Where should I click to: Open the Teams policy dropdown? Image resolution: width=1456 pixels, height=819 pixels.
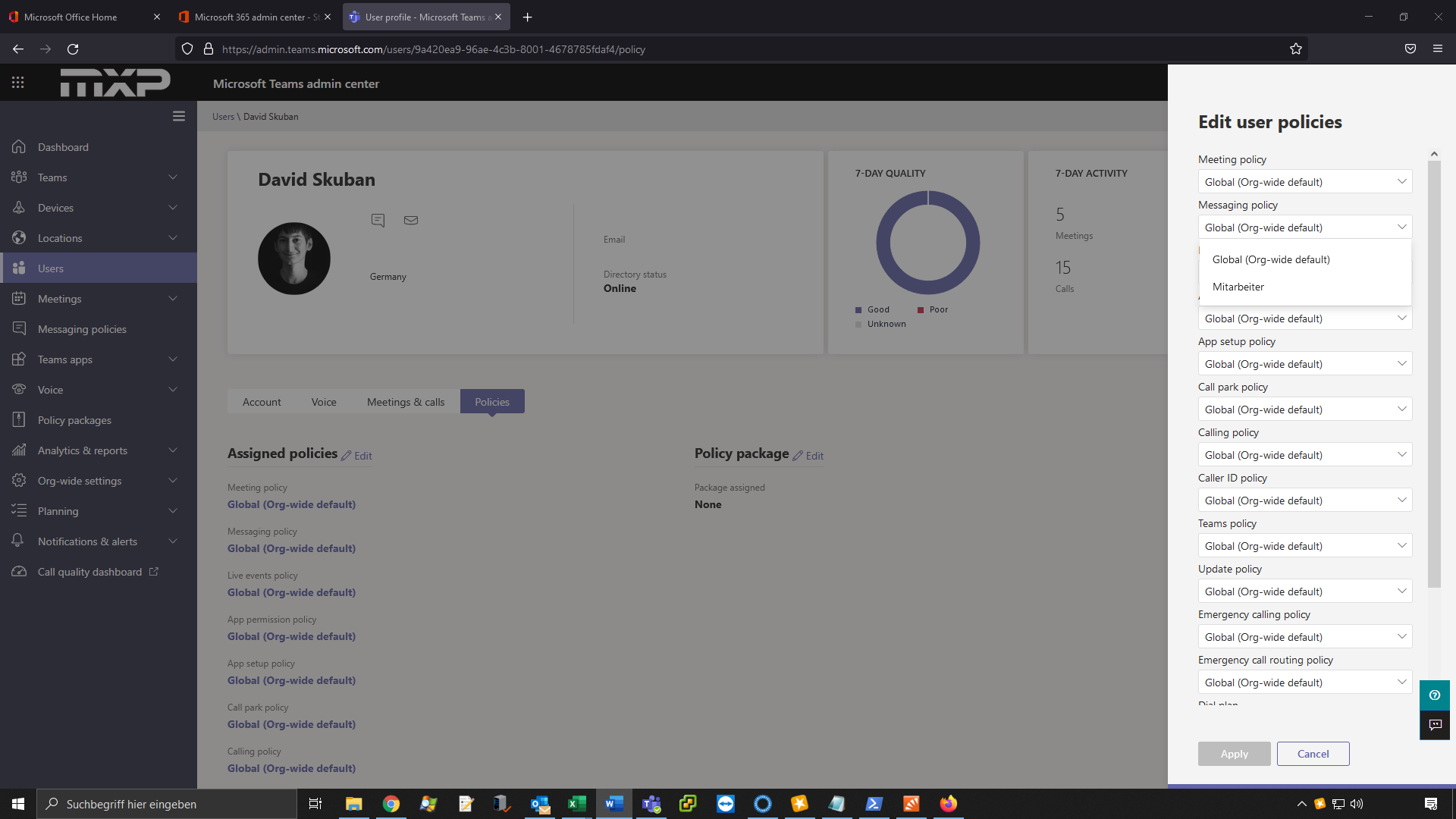tap(1304, 546)
